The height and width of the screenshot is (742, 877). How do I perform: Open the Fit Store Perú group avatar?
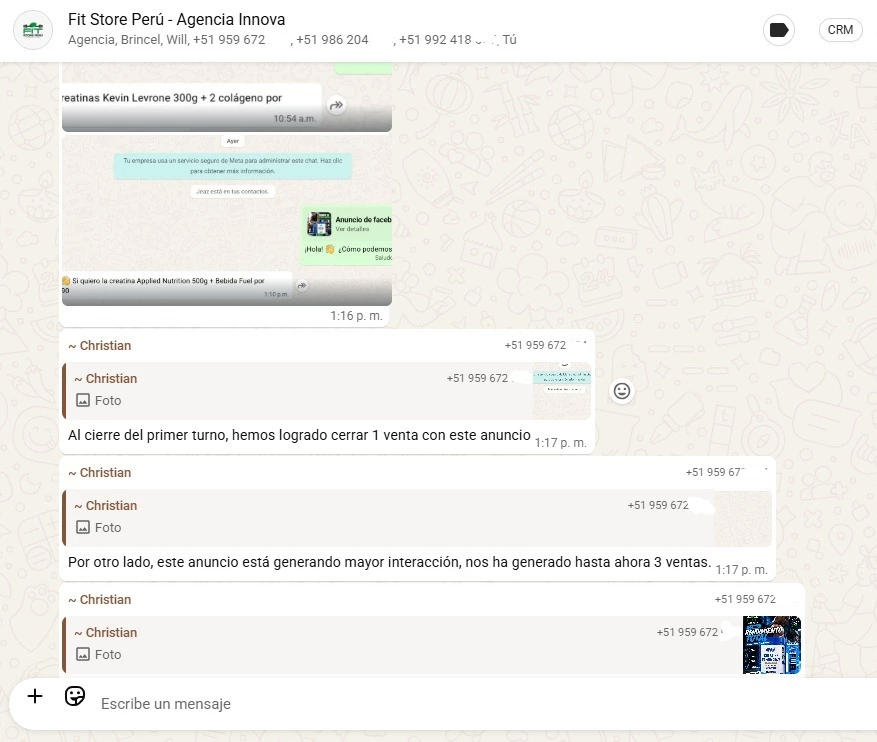point(33,30)
